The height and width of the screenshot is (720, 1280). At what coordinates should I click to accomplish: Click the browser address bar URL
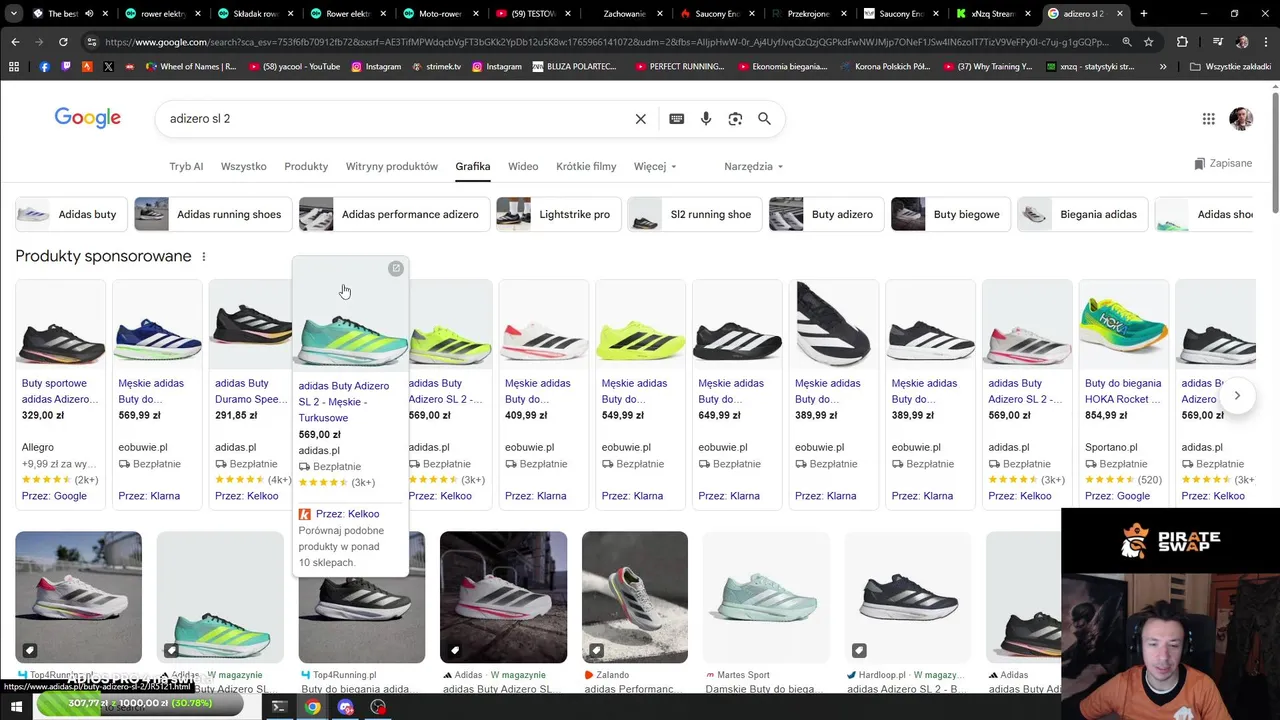[606, 42]
